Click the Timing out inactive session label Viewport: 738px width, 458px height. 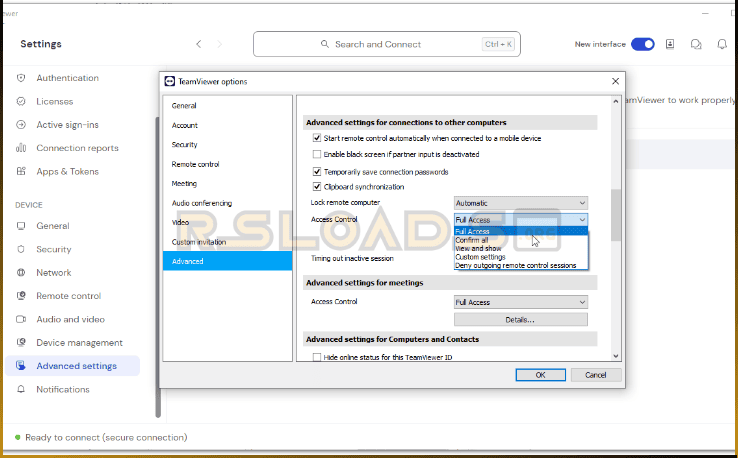click(352, 258)
